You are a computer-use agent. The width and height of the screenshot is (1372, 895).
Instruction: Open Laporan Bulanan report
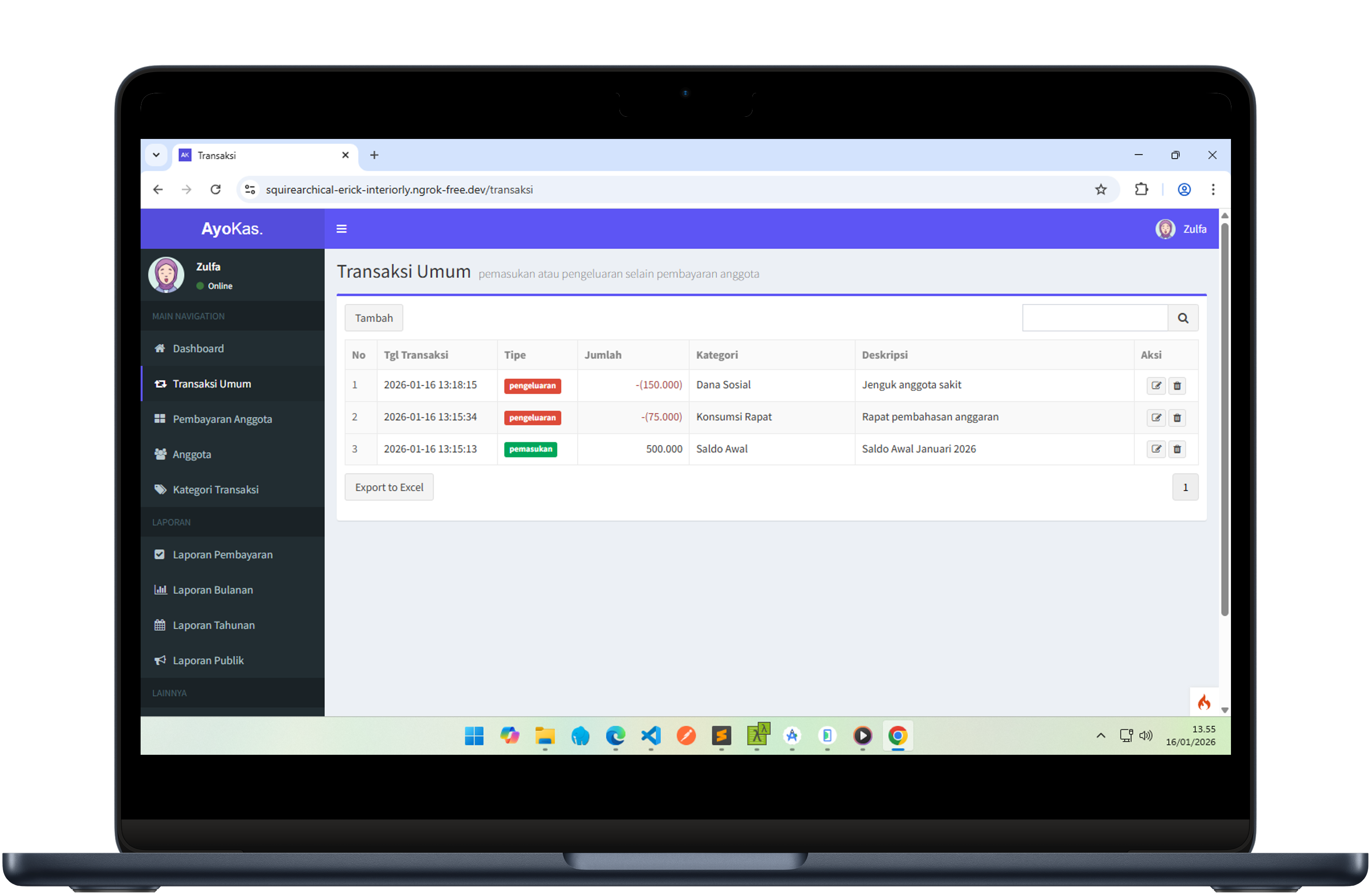point(212,590)
